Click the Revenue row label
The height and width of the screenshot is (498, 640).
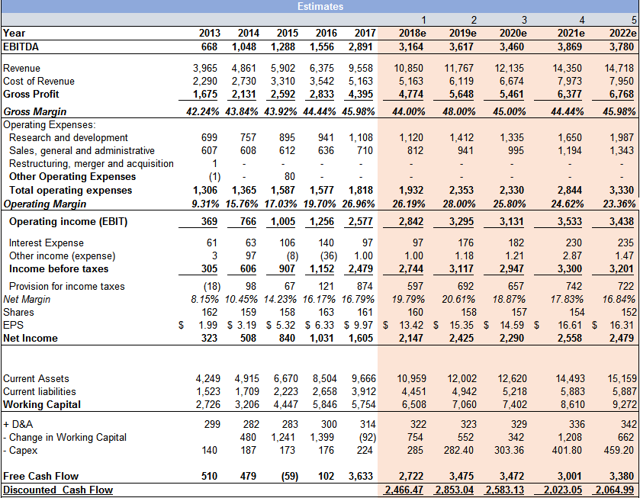pyautogui.click(x=22, y=68)
